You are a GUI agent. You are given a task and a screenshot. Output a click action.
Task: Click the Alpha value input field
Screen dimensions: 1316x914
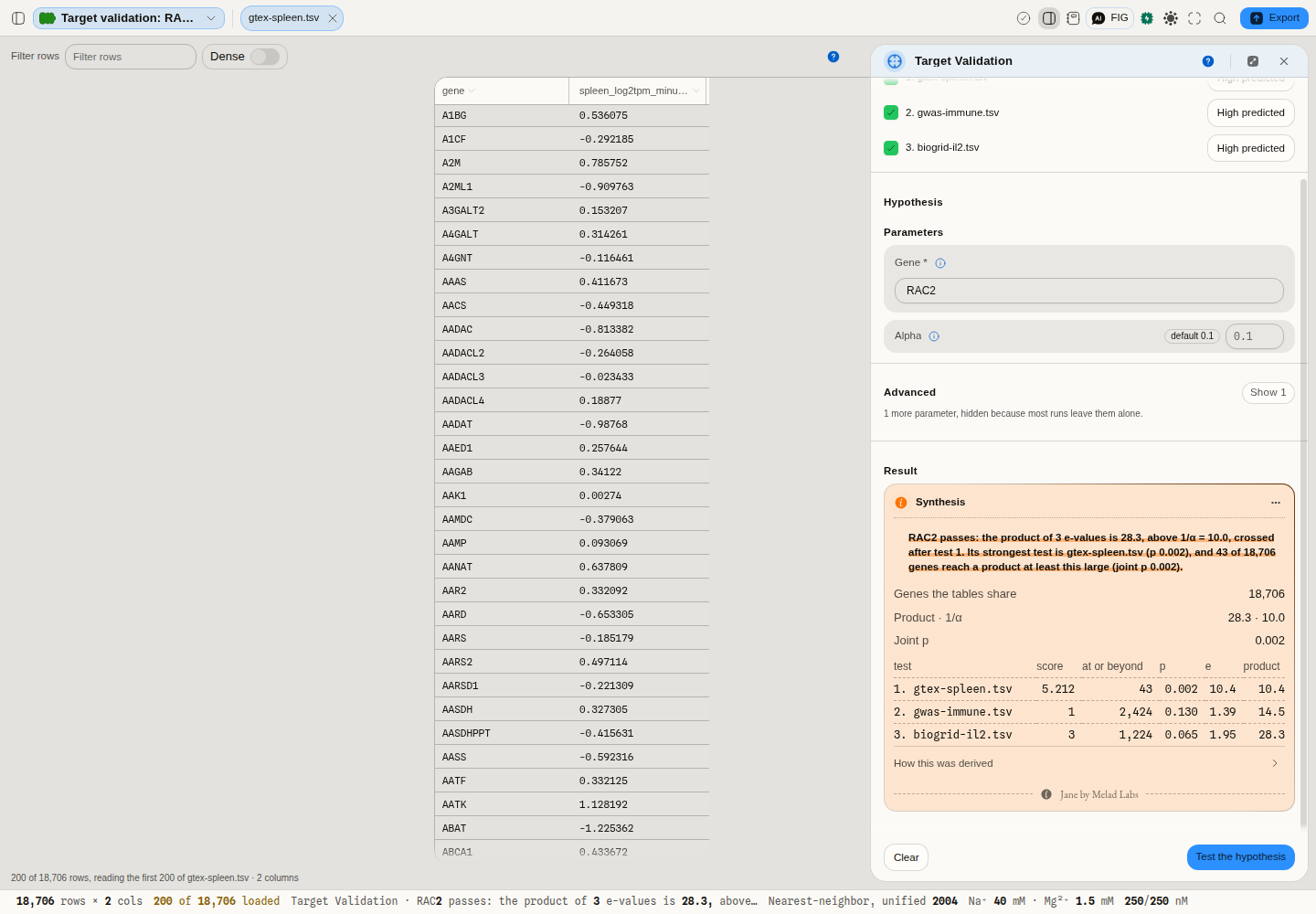coord(1255,336)
